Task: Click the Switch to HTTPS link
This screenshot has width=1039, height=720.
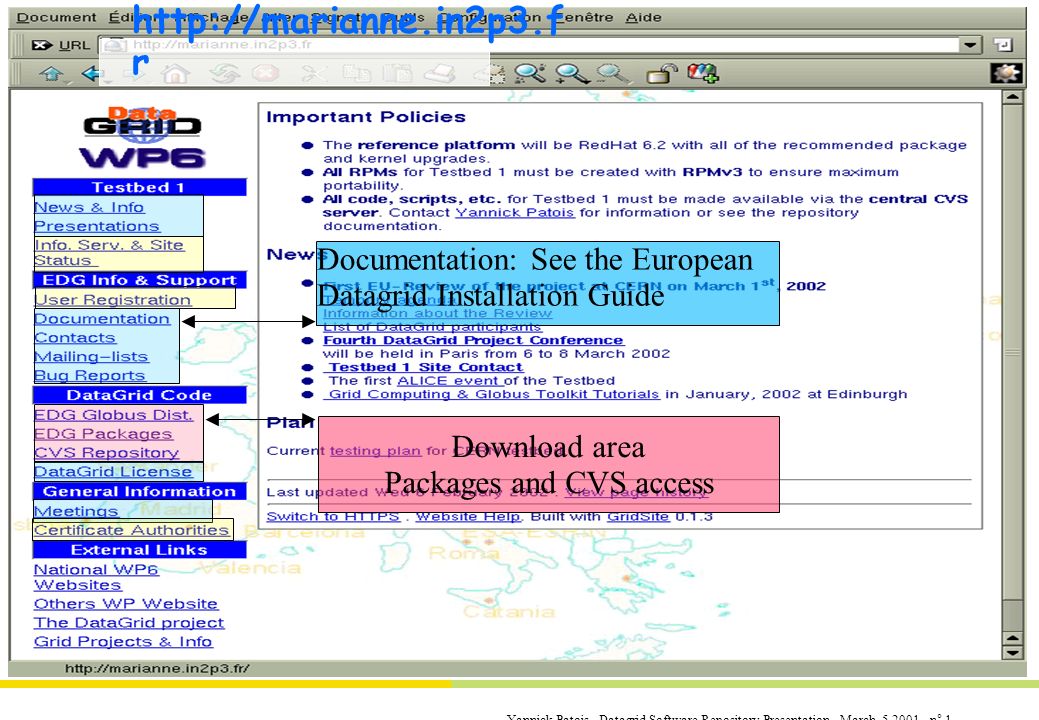Action: (x=333, y=517)
